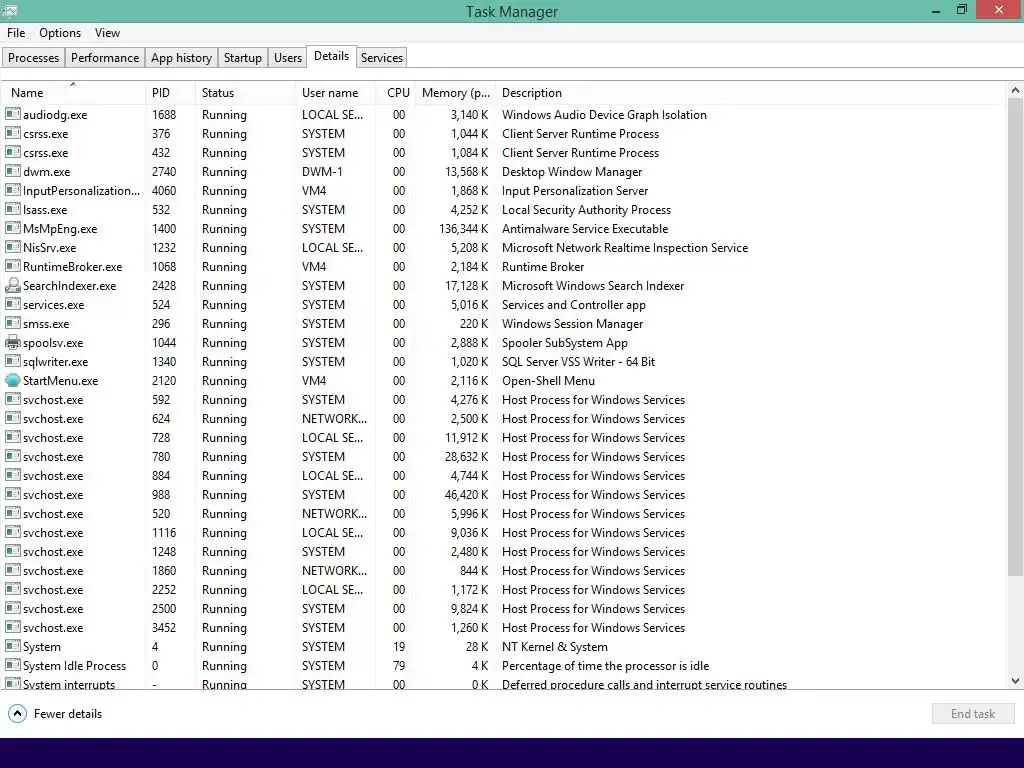The image size is (1024, 768).
Task: Click the spoolsv.exe printer icon
Action: [12, 342]
